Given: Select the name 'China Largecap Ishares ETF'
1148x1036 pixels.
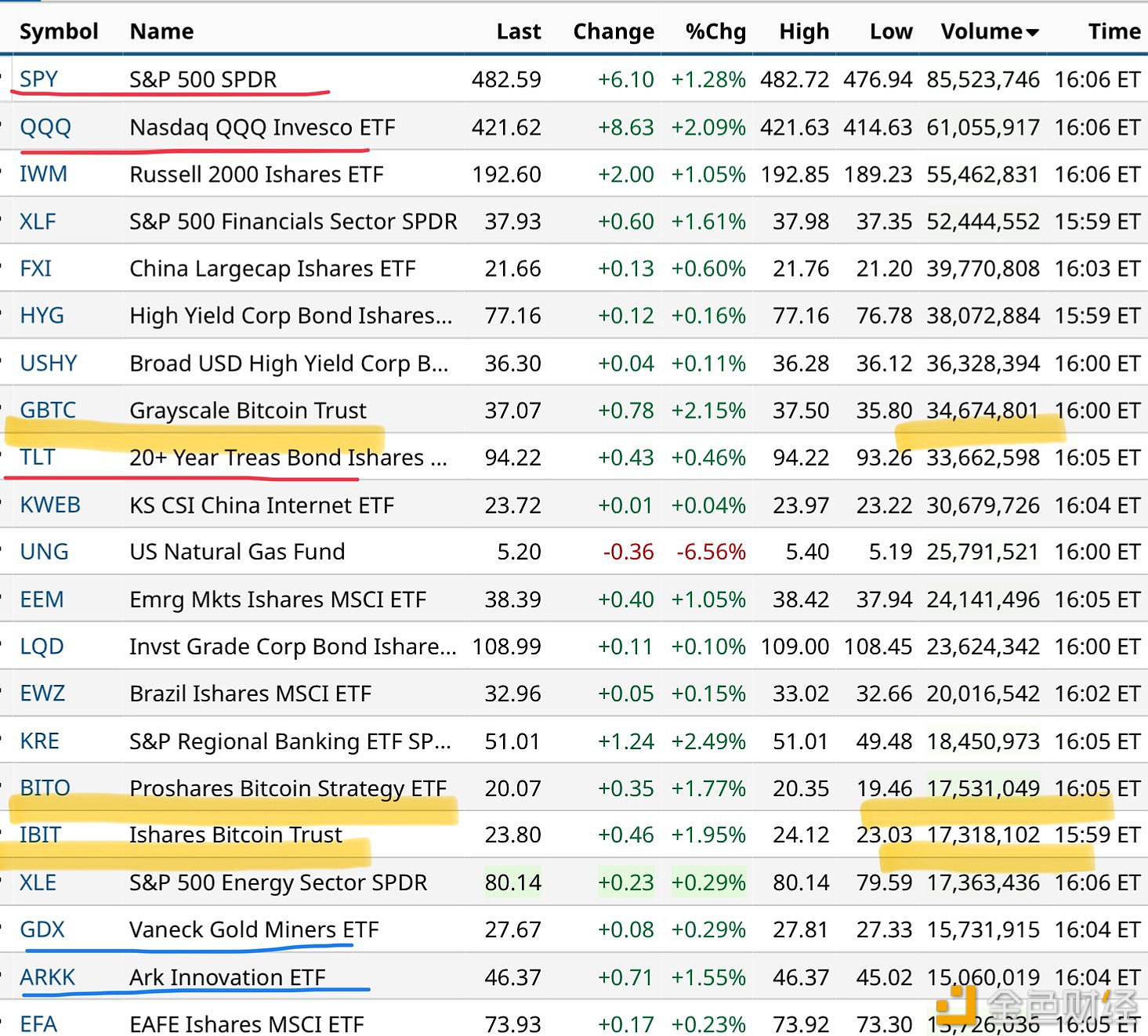Looking at the screenshot, I should pyautogui.click(x=273, y=269).
